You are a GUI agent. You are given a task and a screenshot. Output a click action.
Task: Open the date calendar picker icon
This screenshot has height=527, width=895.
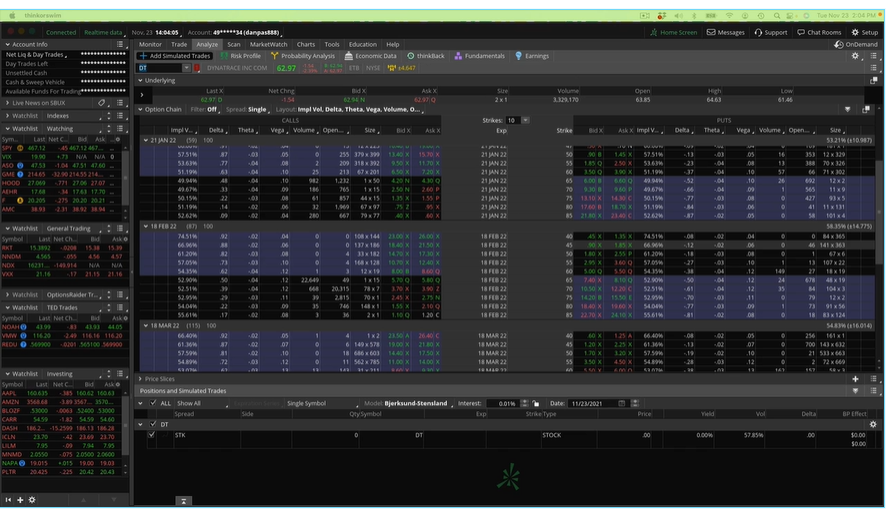[x=622, y=403]
